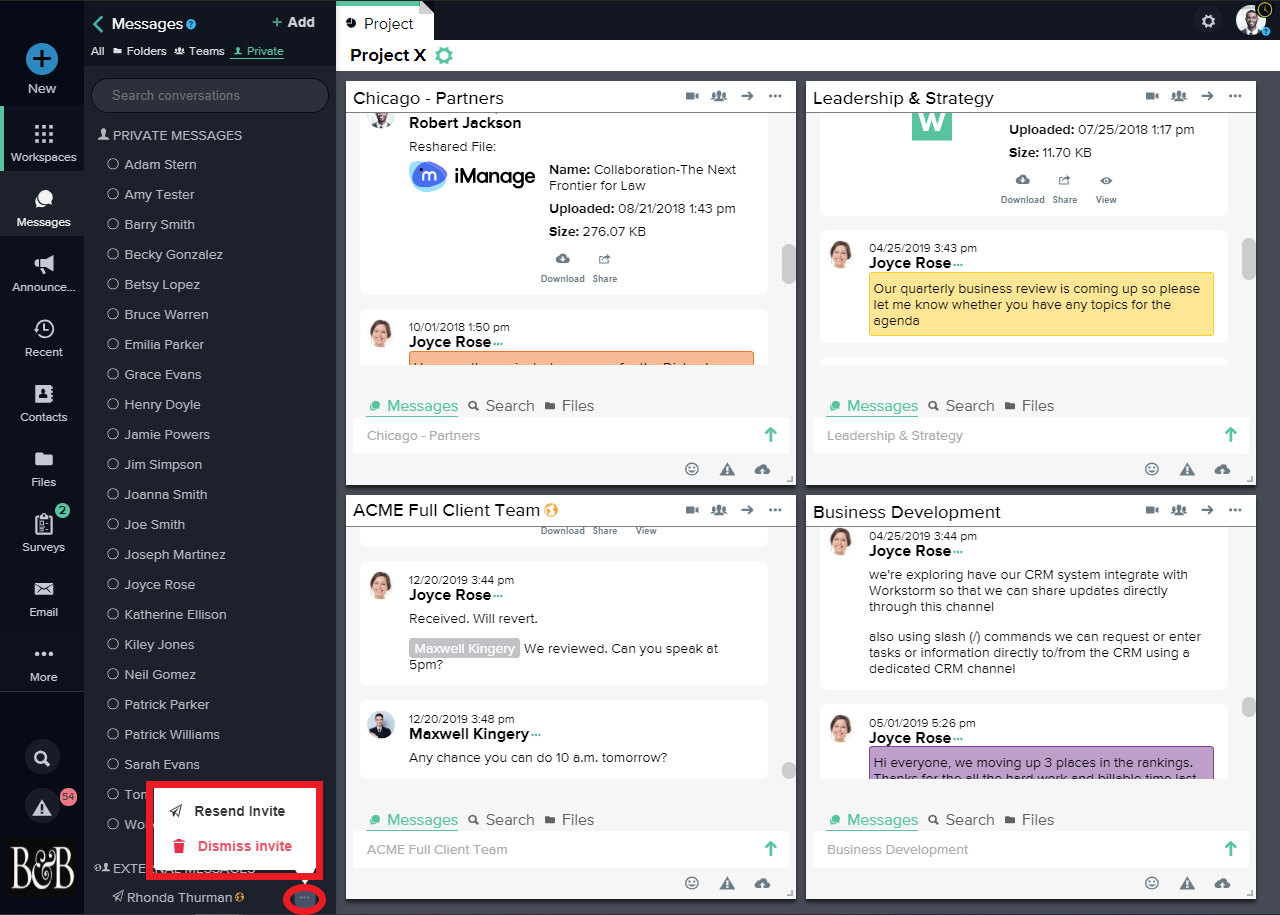The image size is (1280, 915).
Task: Open the Project tab at top
Action: pyautogui.click(x=380, y=23)
